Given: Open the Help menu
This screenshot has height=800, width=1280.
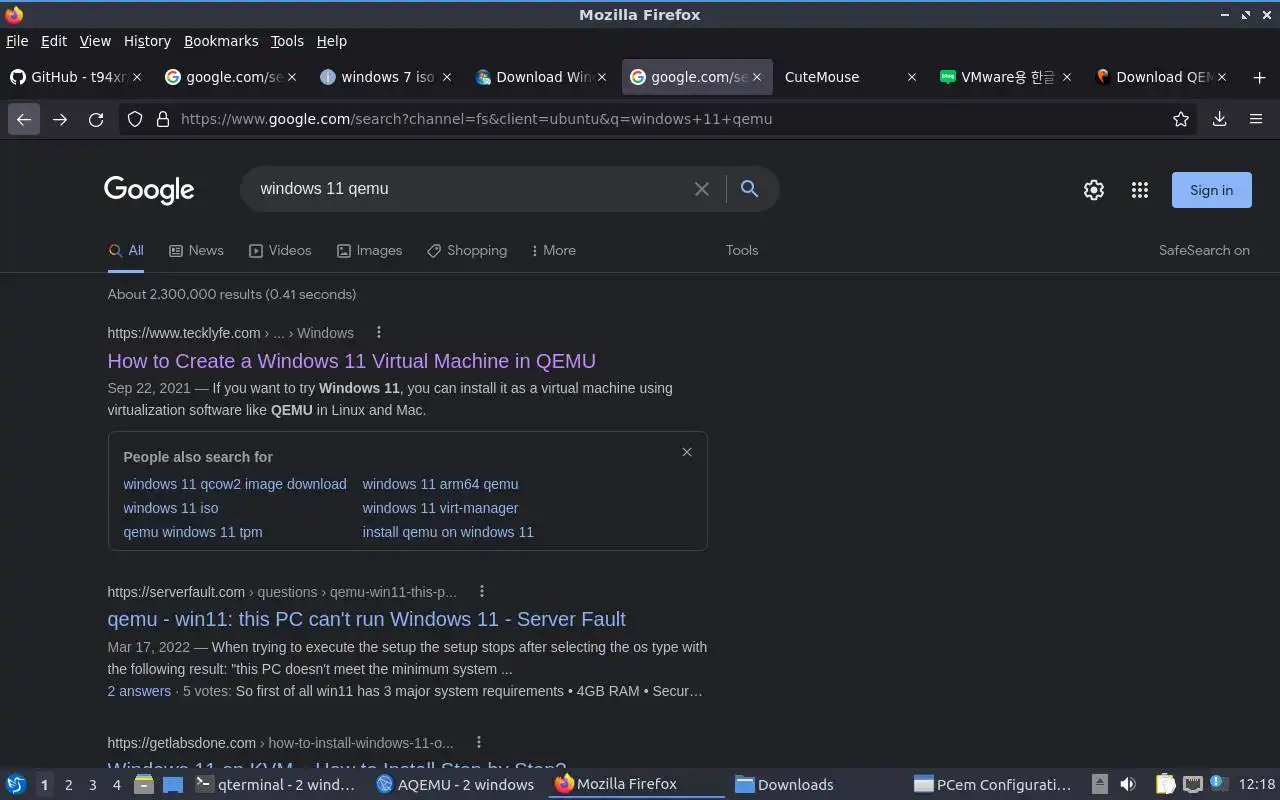Looking at the screenshot, I should tap(332, 41).
